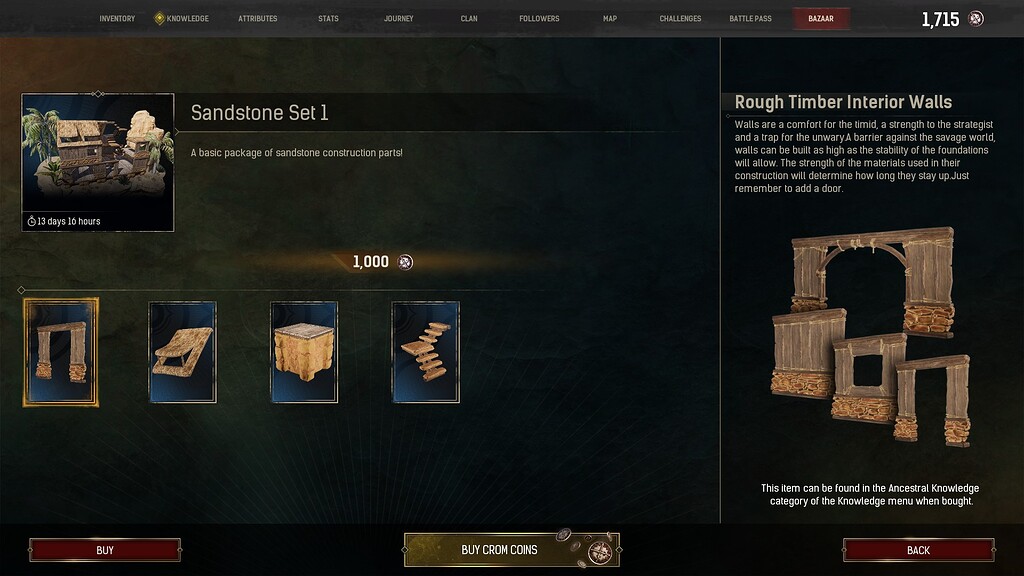Click the Back button
Image resolution: width=1024 pixels, height=576 pixels.
(918, 550)
